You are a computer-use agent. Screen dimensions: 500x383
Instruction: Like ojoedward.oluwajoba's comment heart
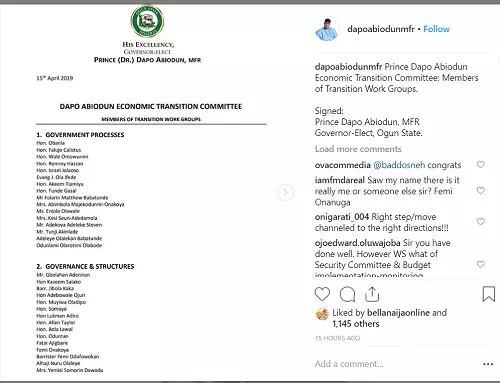coord(481,264)
